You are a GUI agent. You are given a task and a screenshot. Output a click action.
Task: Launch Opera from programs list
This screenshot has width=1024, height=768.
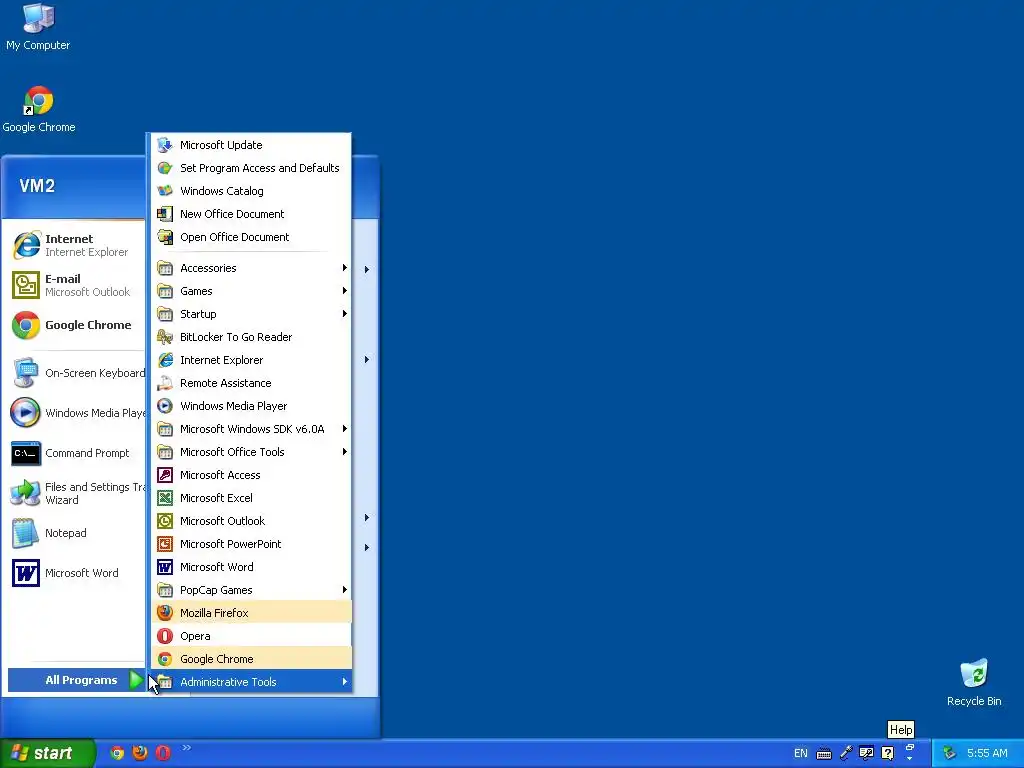pos(251,635)
